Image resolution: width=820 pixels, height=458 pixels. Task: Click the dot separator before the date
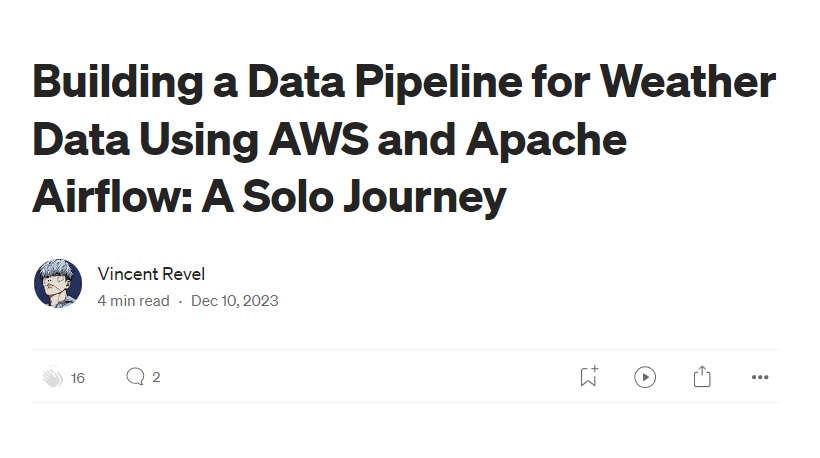tap(180, 300)
